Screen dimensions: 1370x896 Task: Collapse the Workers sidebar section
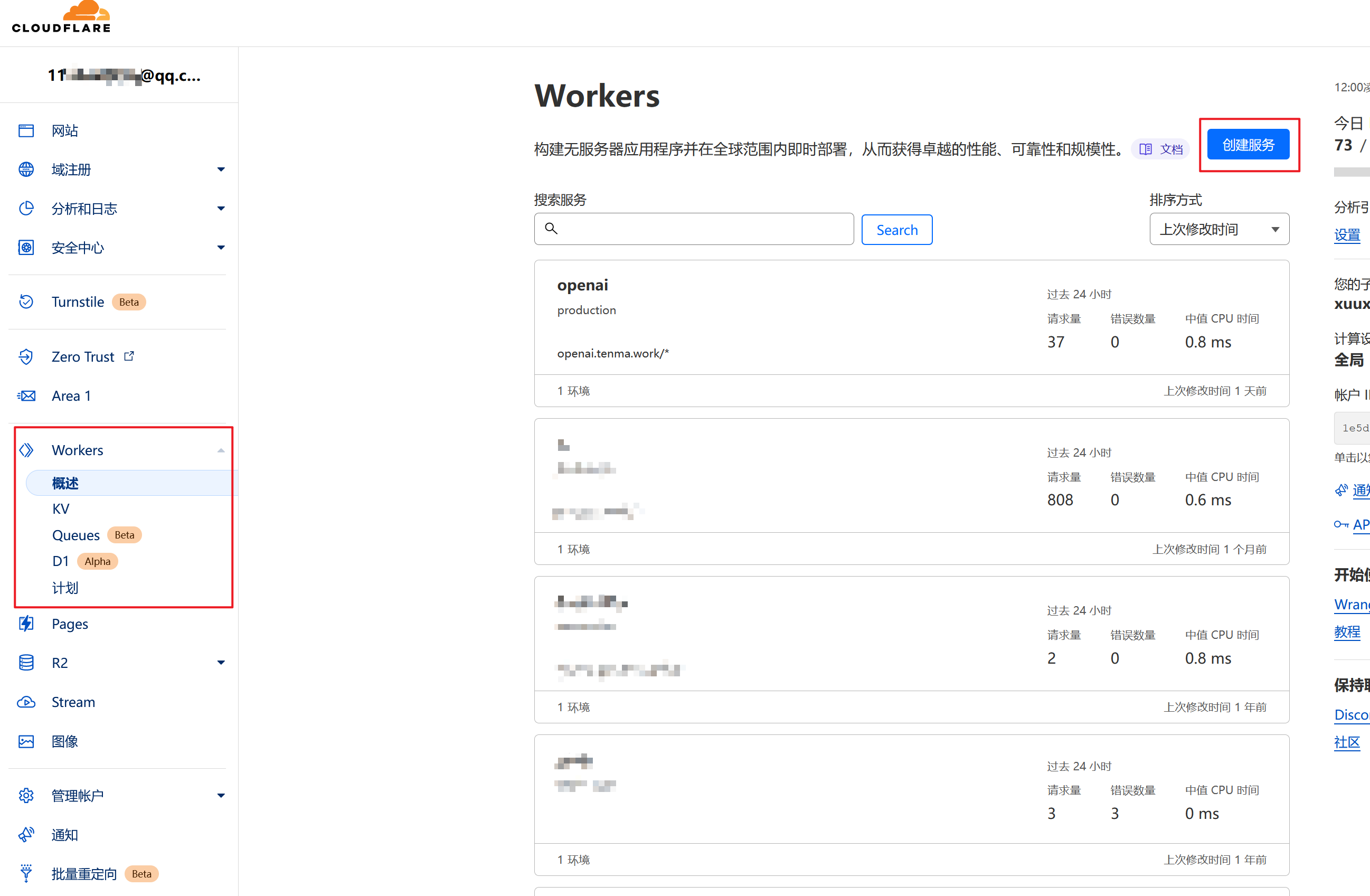(x=221, y=450)
